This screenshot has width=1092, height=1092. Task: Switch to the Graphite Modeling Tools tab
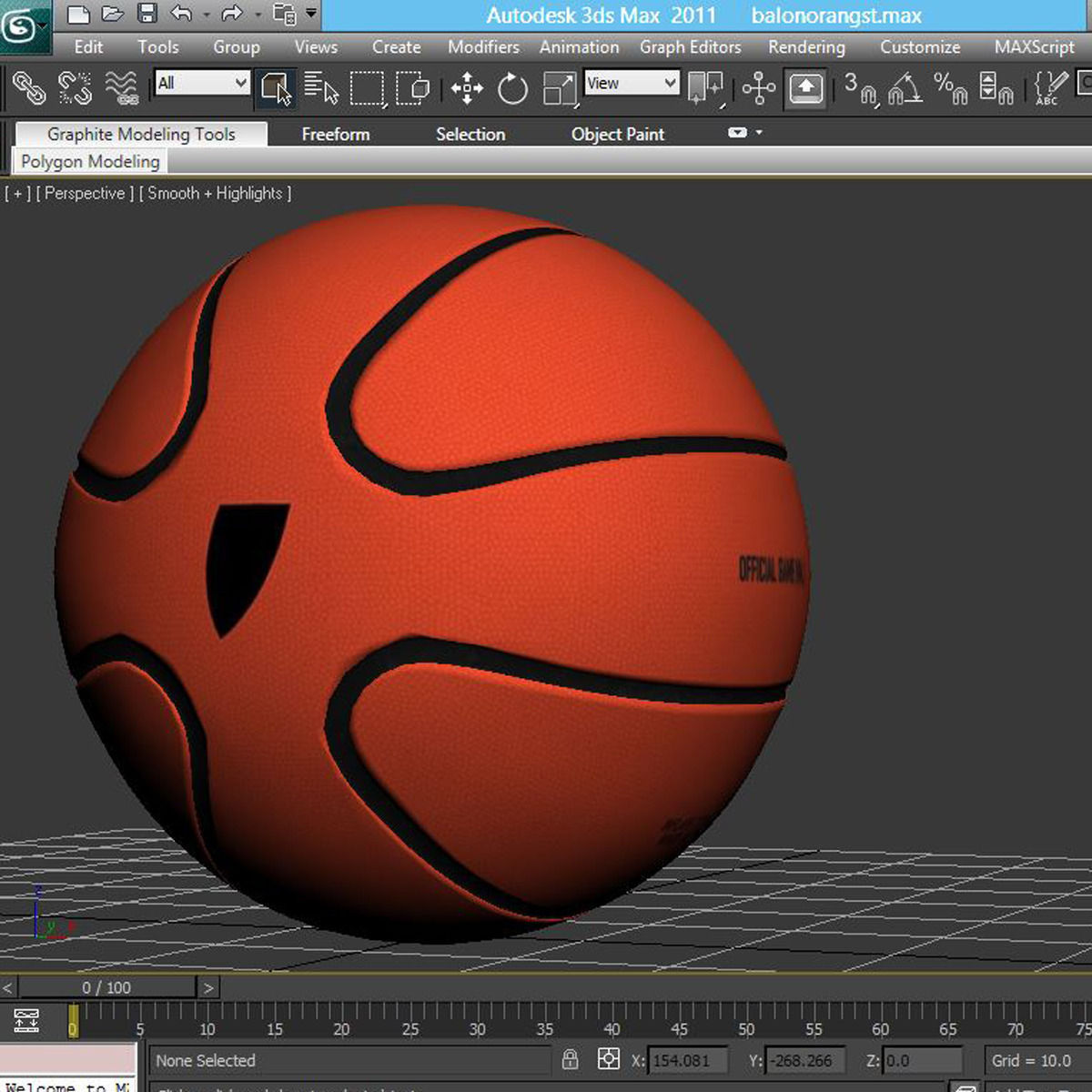point(141,135)
